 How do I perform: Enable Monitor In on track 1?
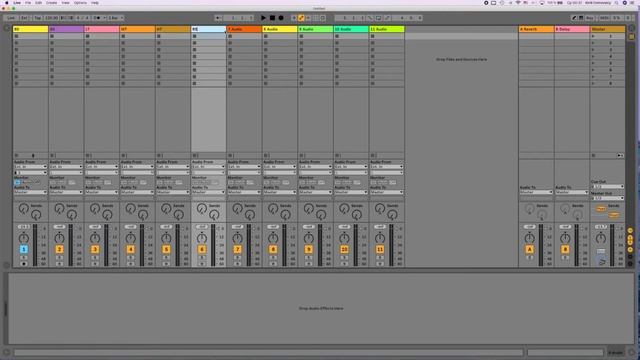18,182
